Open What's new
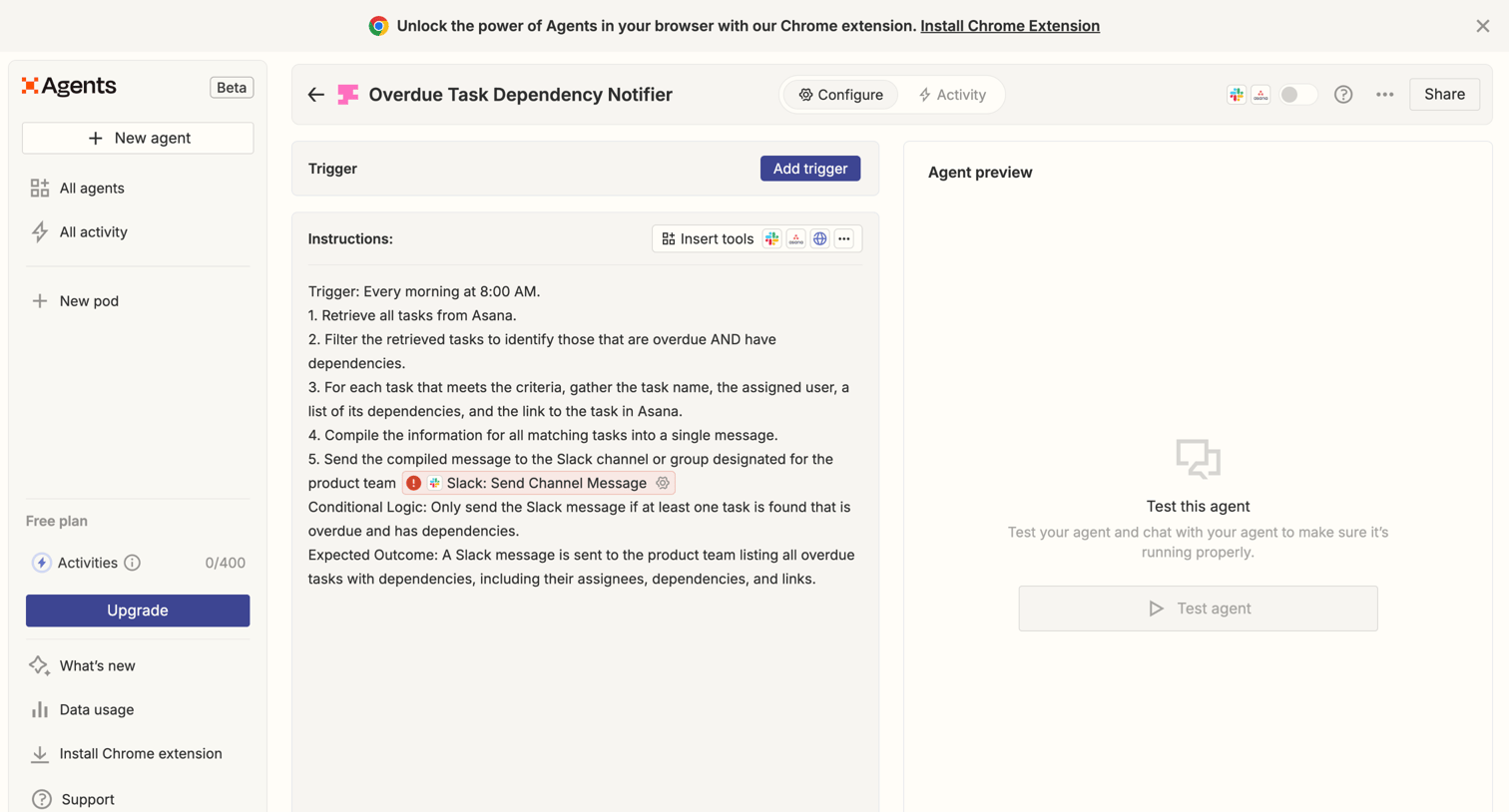1509x812 pixels. pos(97,665)
